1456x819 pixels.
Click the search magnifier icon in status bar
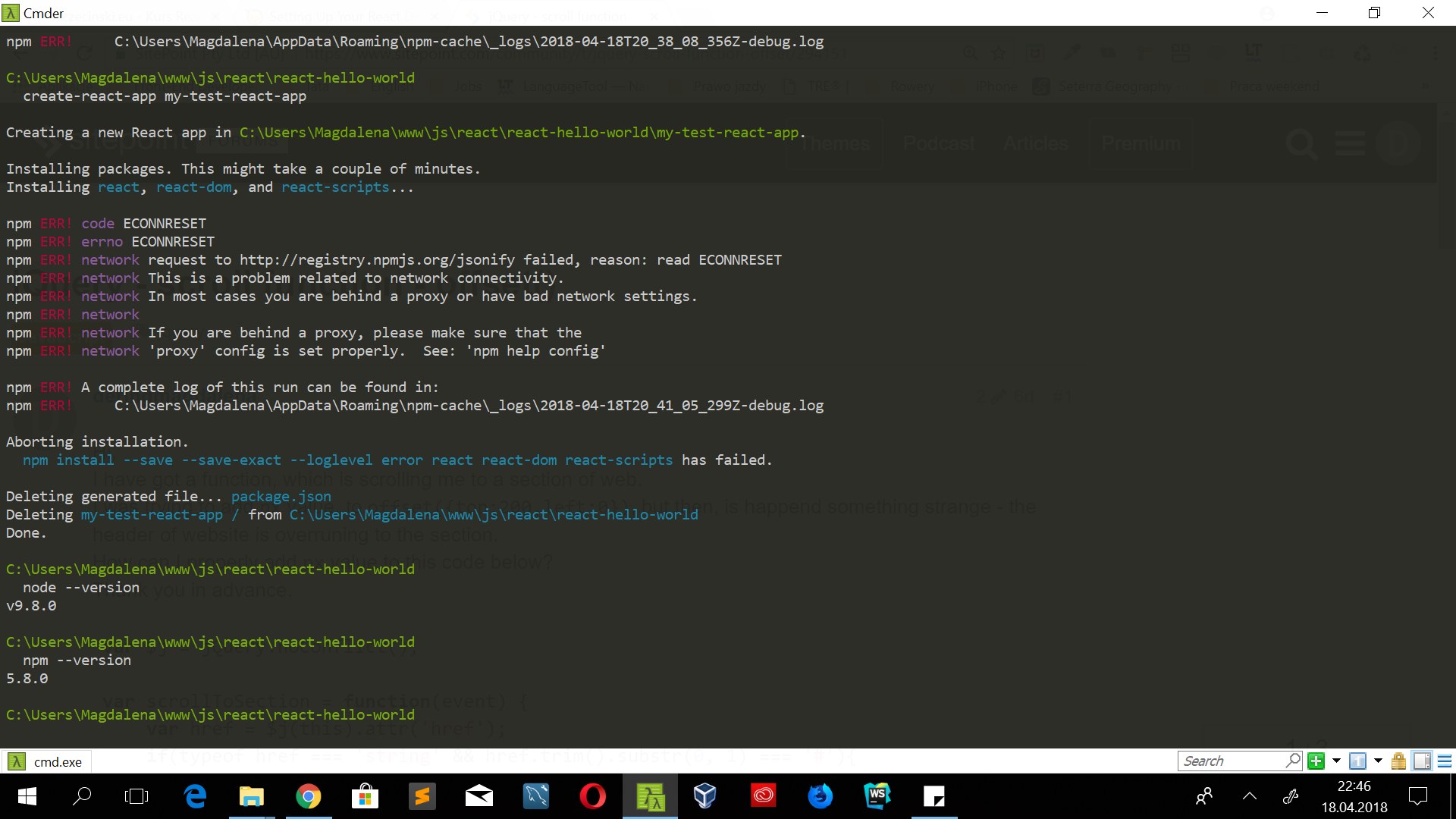coord(1293,760)
